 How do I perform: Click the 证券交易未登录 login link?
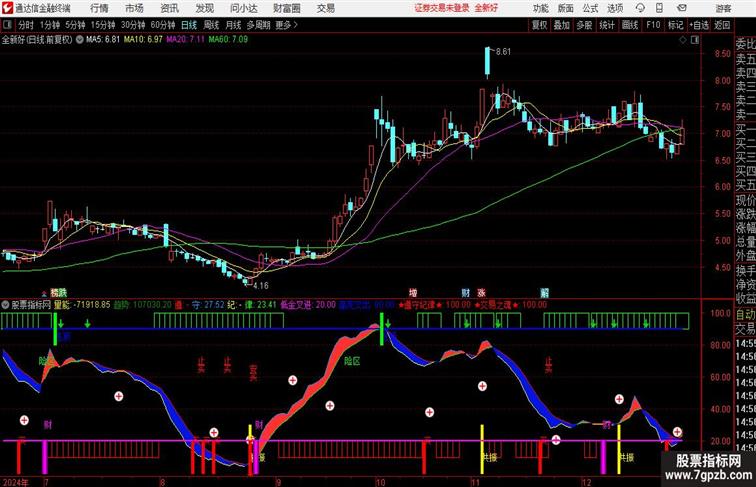[442, 8]
